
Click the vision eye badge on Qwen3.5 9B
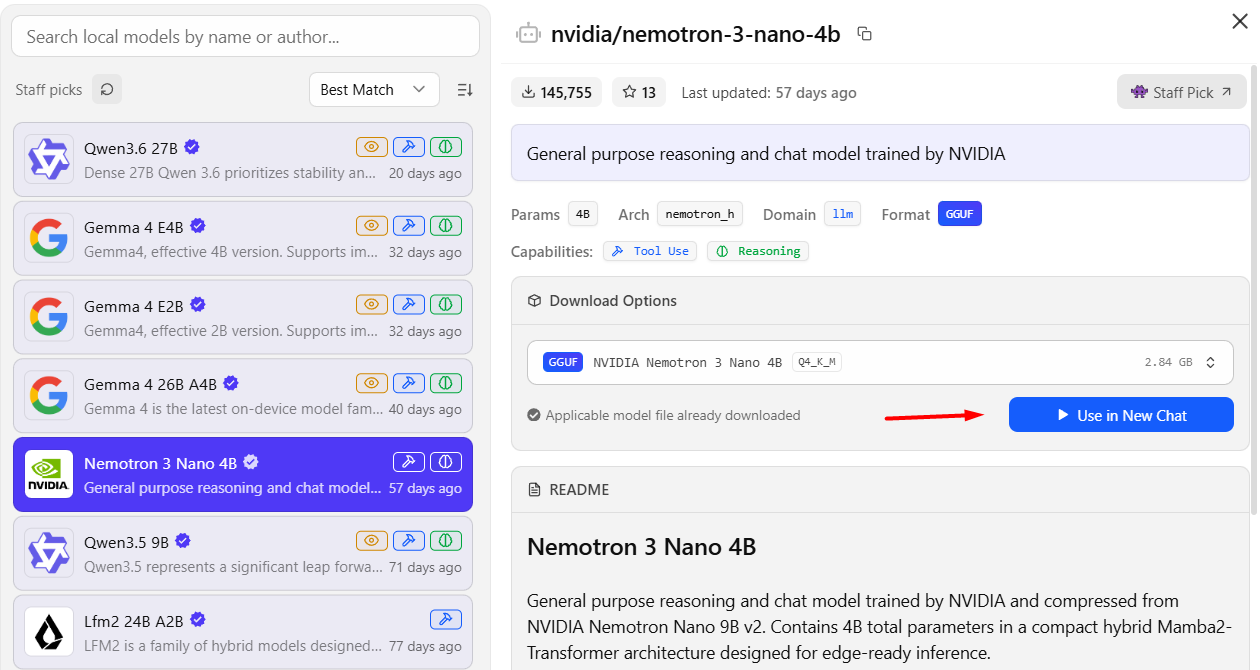tap(372, 540)
